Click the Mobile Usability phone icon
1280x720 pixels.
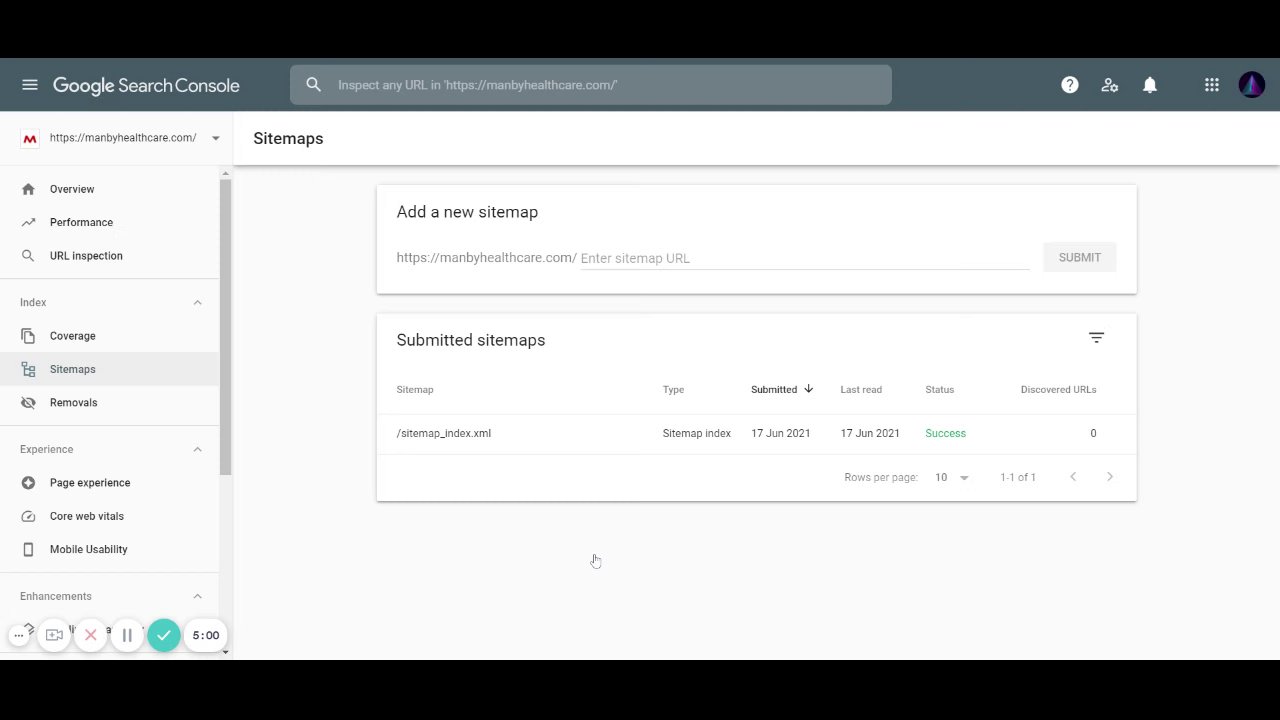(x=28, y=549)
